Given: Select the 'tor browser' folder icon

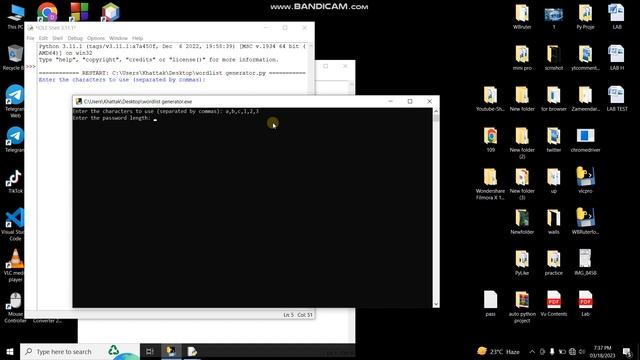Looking at the screenshot, I should tap(553, 98).
